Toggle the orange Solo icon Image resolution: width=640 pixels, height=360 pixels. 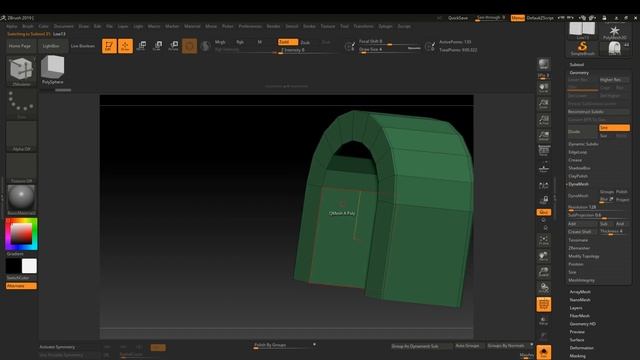[x=544, y=353]
